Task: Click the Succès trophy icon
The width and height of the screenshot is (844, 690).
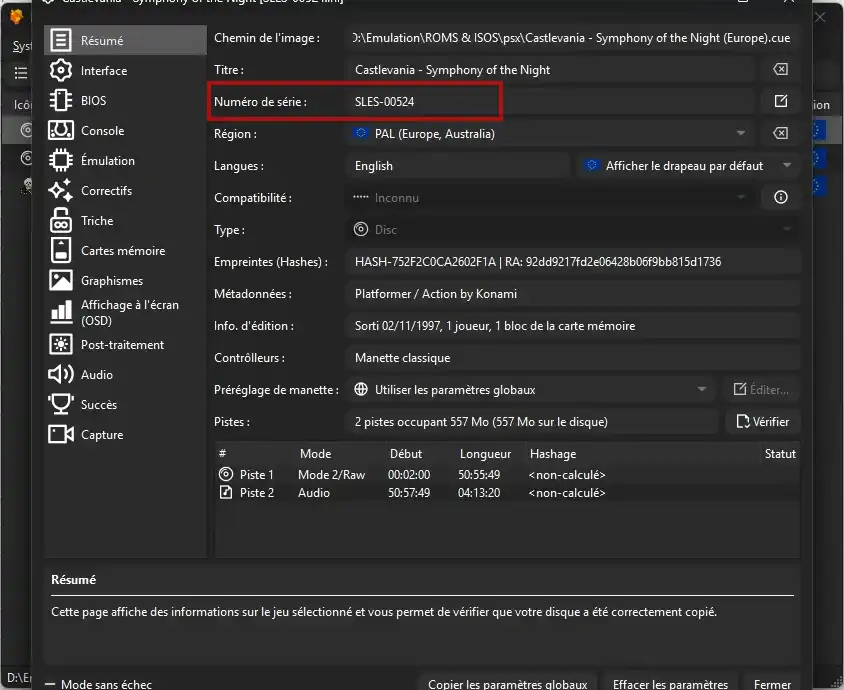Action: tap(61, 404)
